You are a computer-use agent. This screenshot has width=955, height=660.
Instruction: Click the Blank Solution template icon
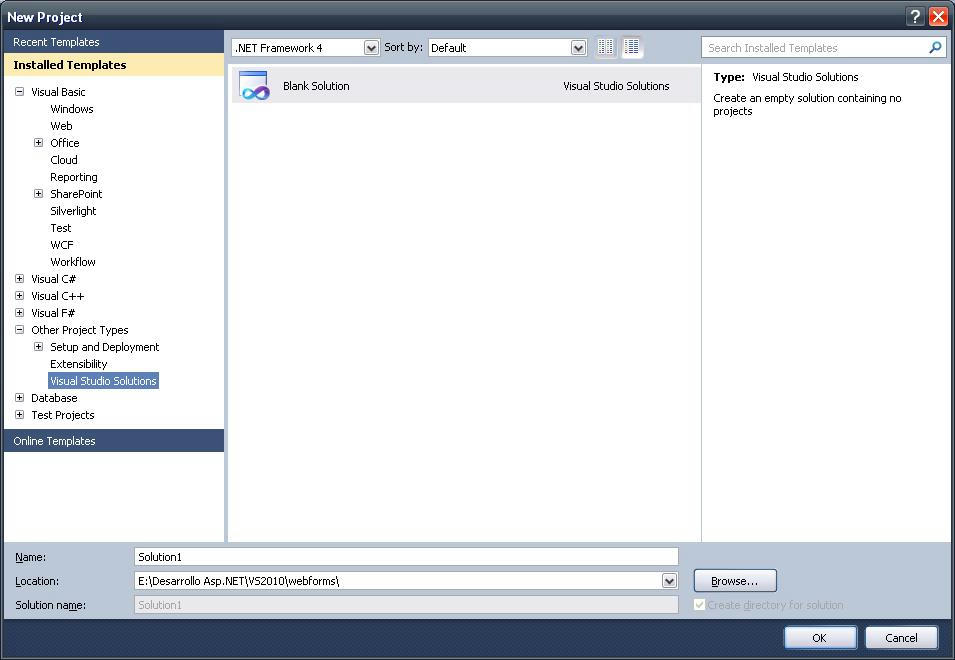254,86
